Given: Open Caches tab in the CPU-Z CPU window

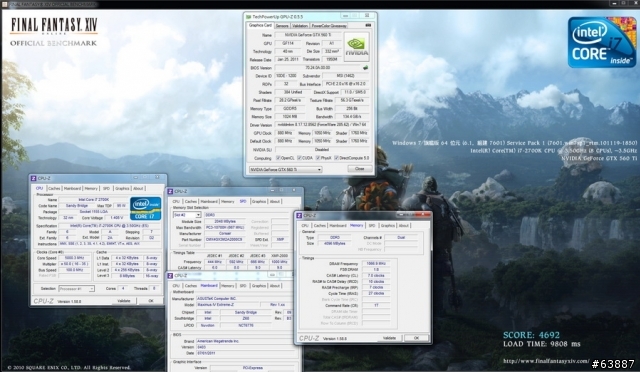Looking at the screenshot, I should coord(54,188).
